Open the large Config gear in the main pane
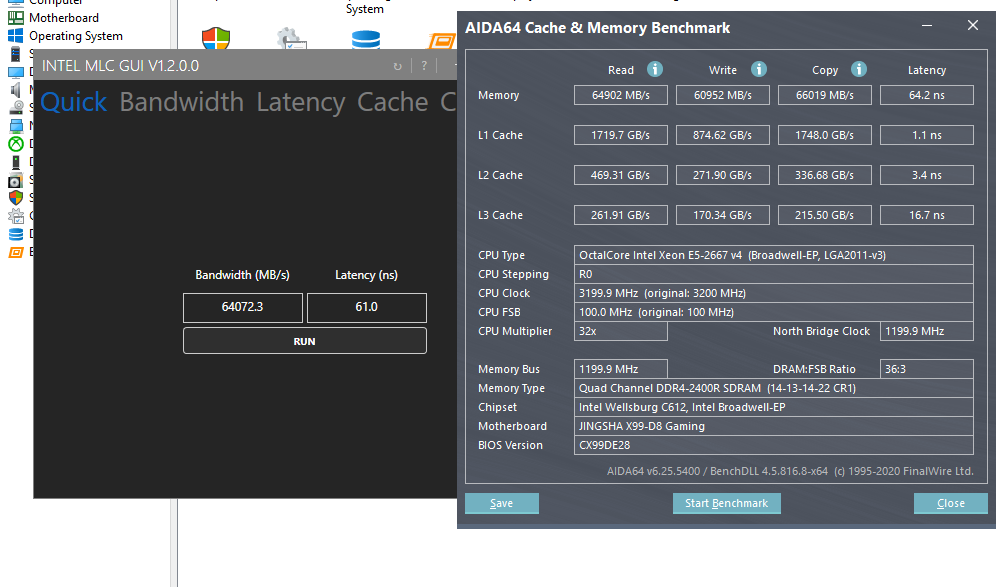The width and height of the screenshot is (1008, 587). coord(291,38)
